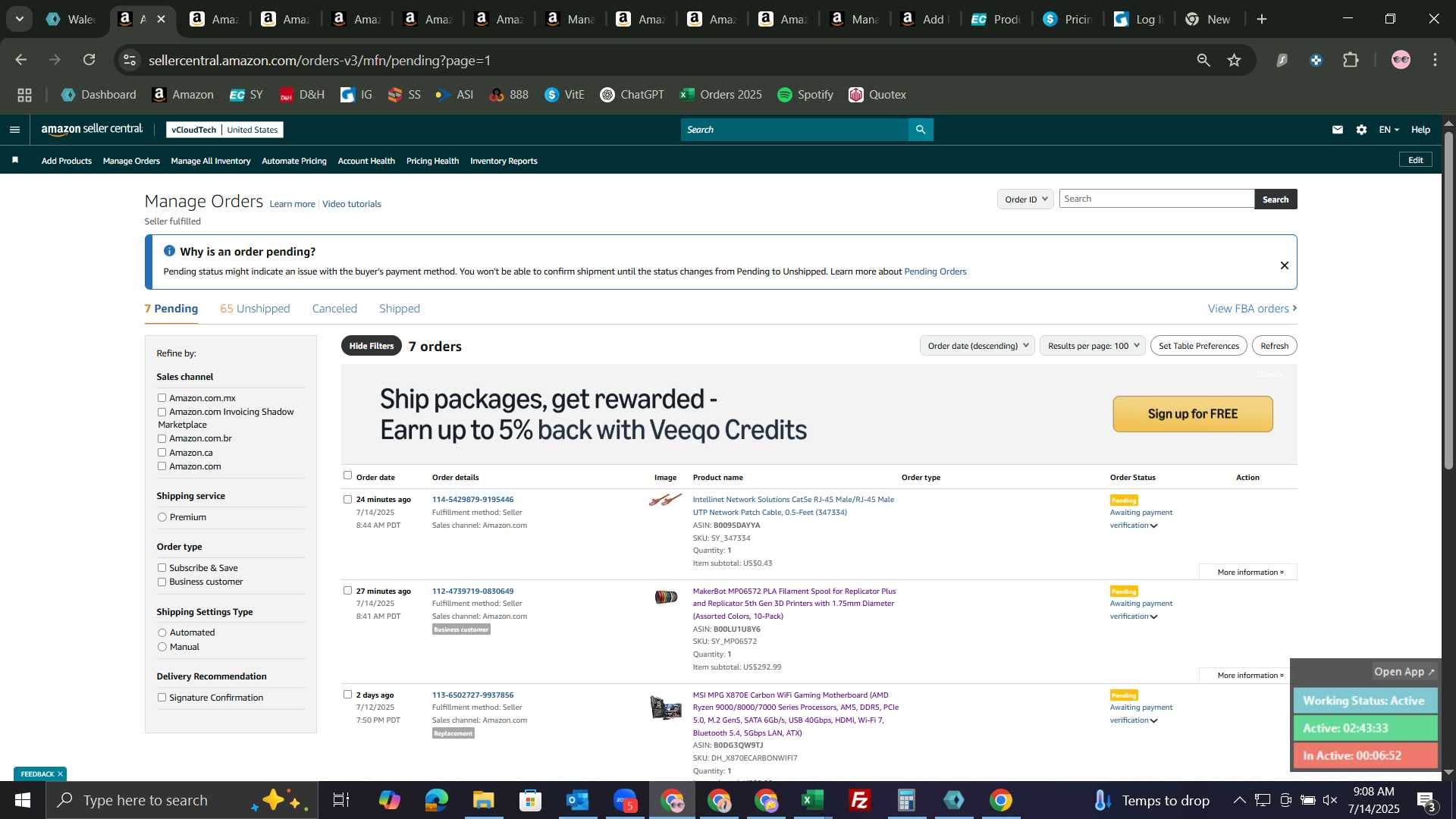The image size is (1456, 819).
Task: Open Chrome profile avatar
Action: point(1401,60)
